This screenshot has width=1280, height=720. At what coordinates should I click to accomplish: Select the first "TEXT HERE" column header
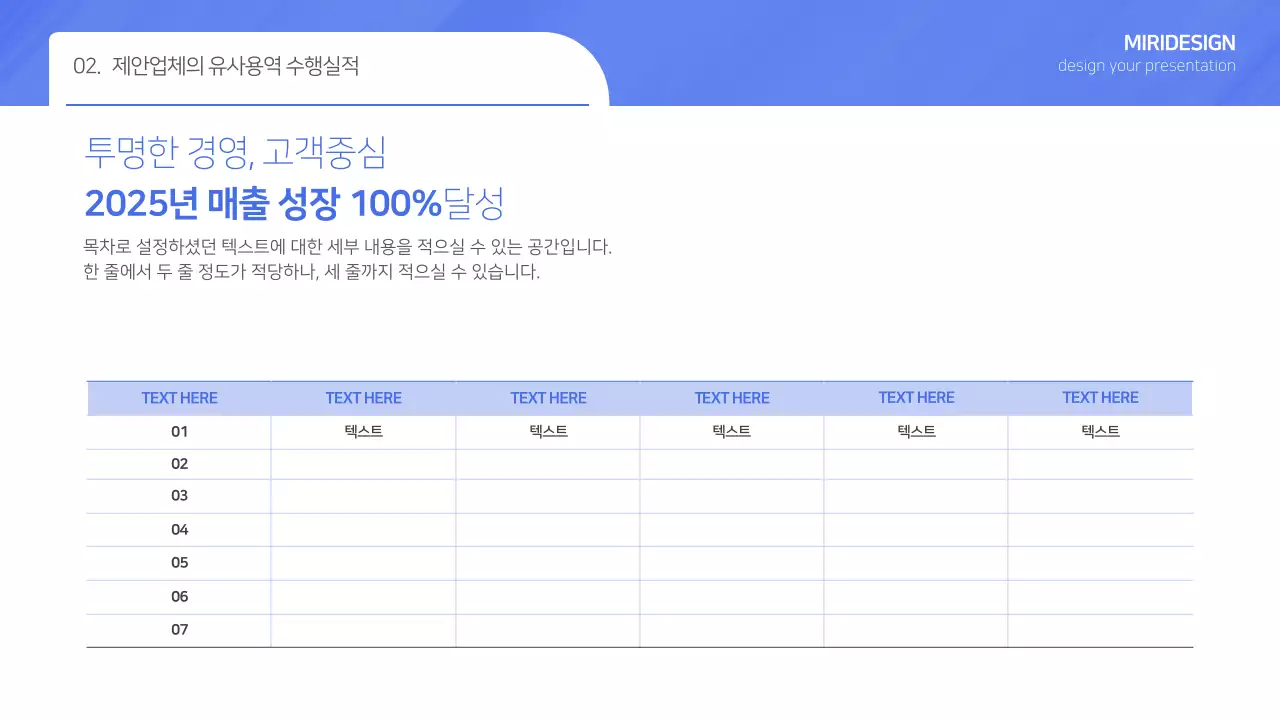179,397
